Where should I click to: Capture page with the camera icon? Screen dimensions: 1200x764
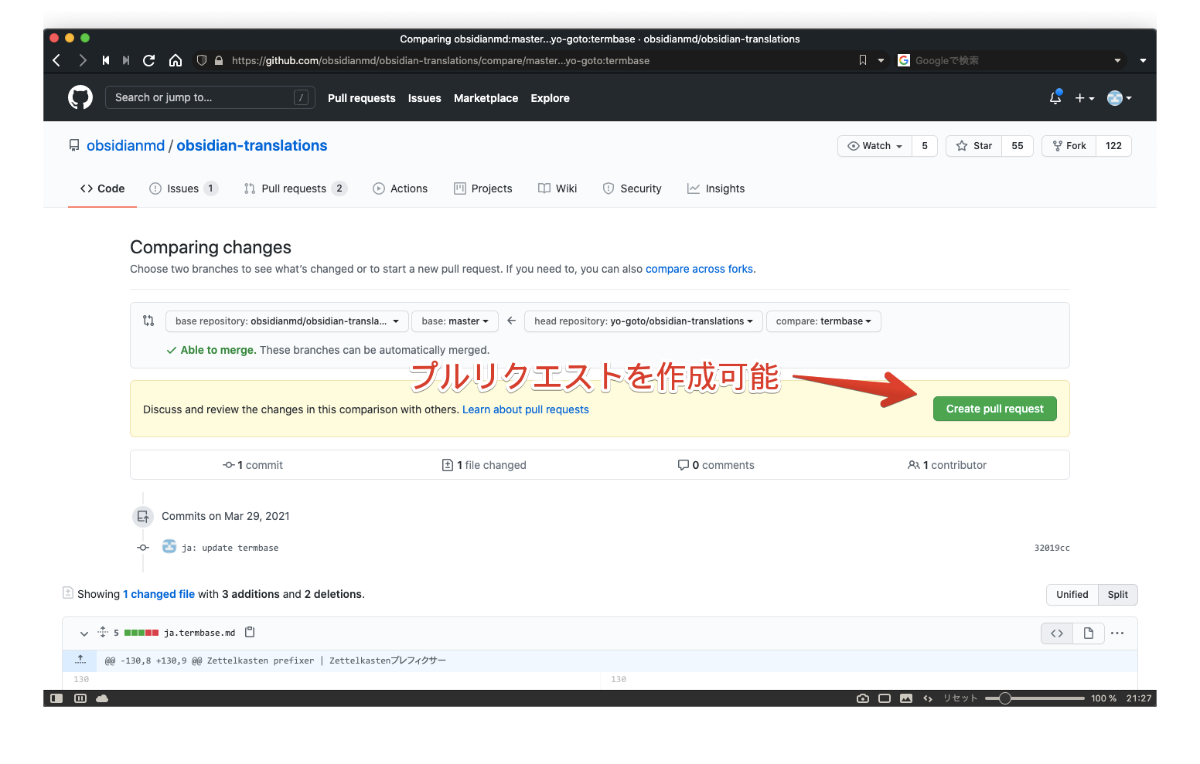pyautogui.click(x=863, y=698)
